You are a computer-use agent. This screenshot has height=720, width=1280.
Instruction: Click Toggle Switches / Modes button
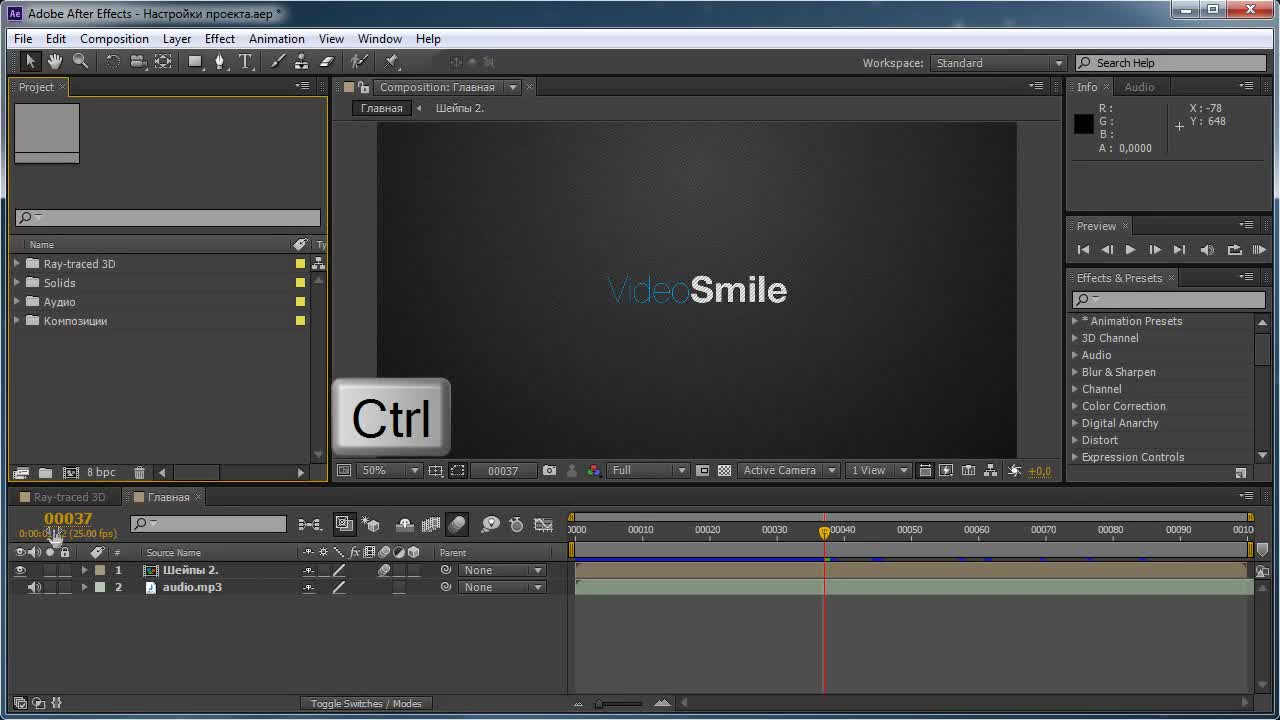pos(366,703)
